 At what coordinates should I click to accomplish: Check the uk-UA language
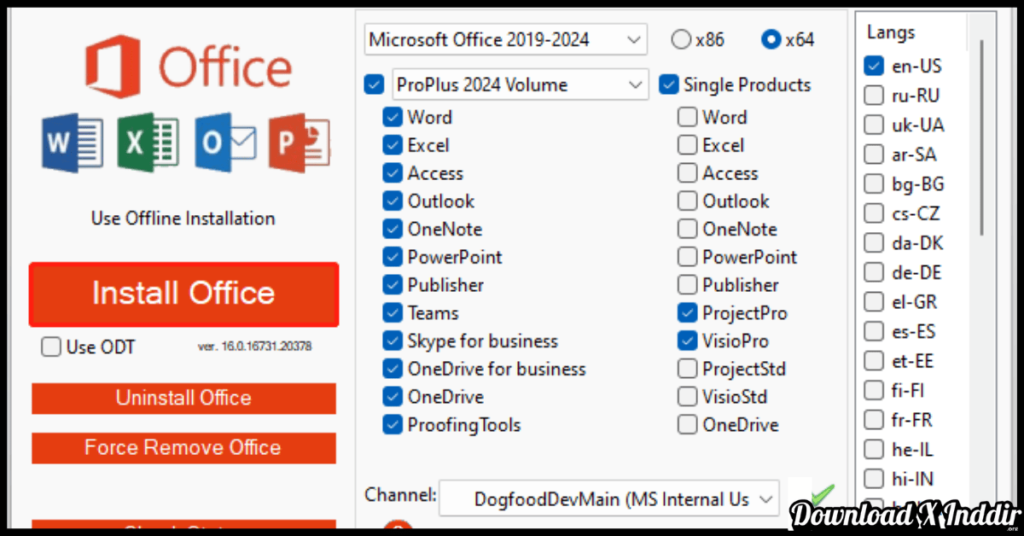pos(874,125)
